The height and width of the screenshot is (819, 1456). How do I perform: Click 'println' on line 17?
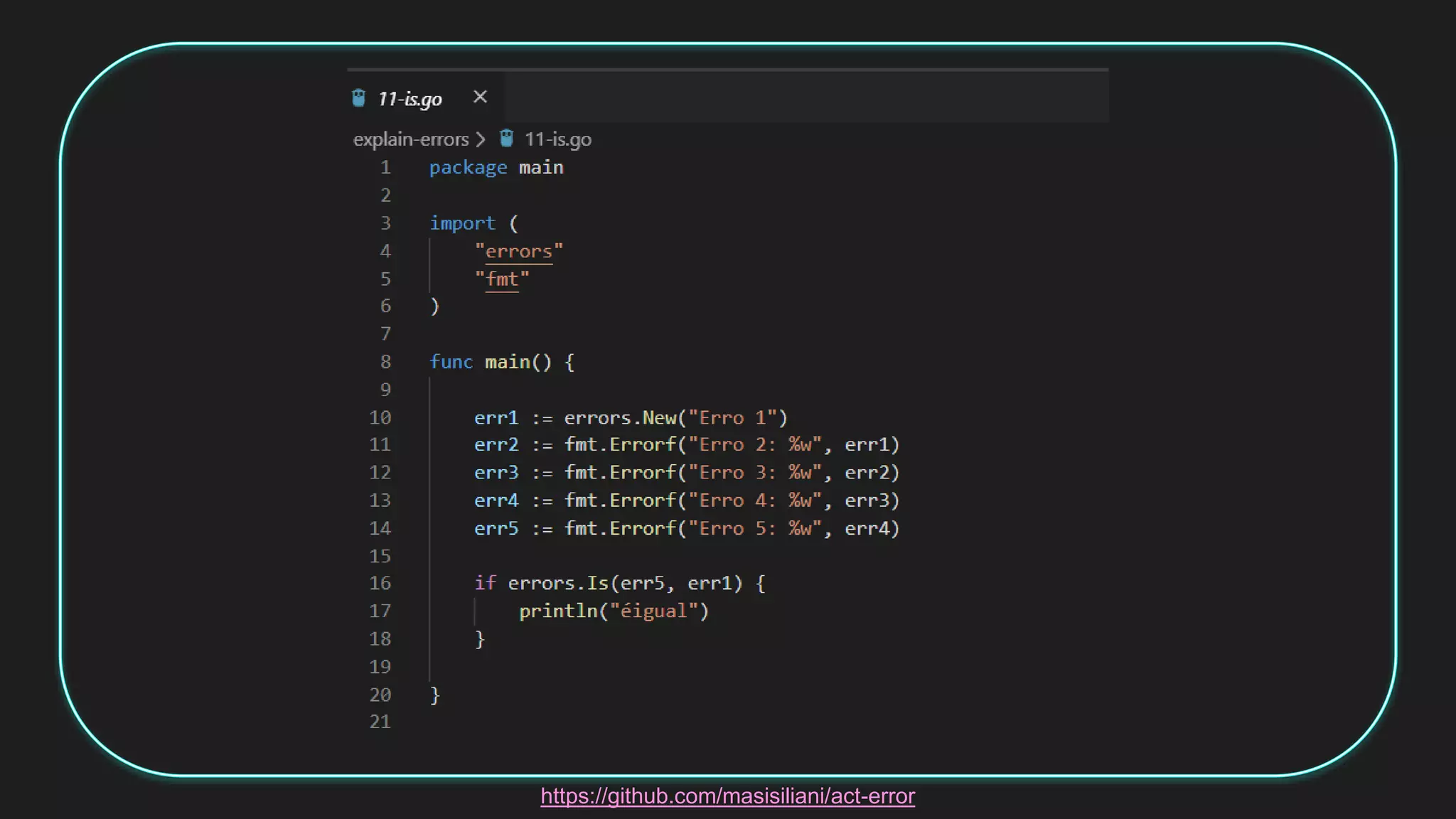click(558, 611)
